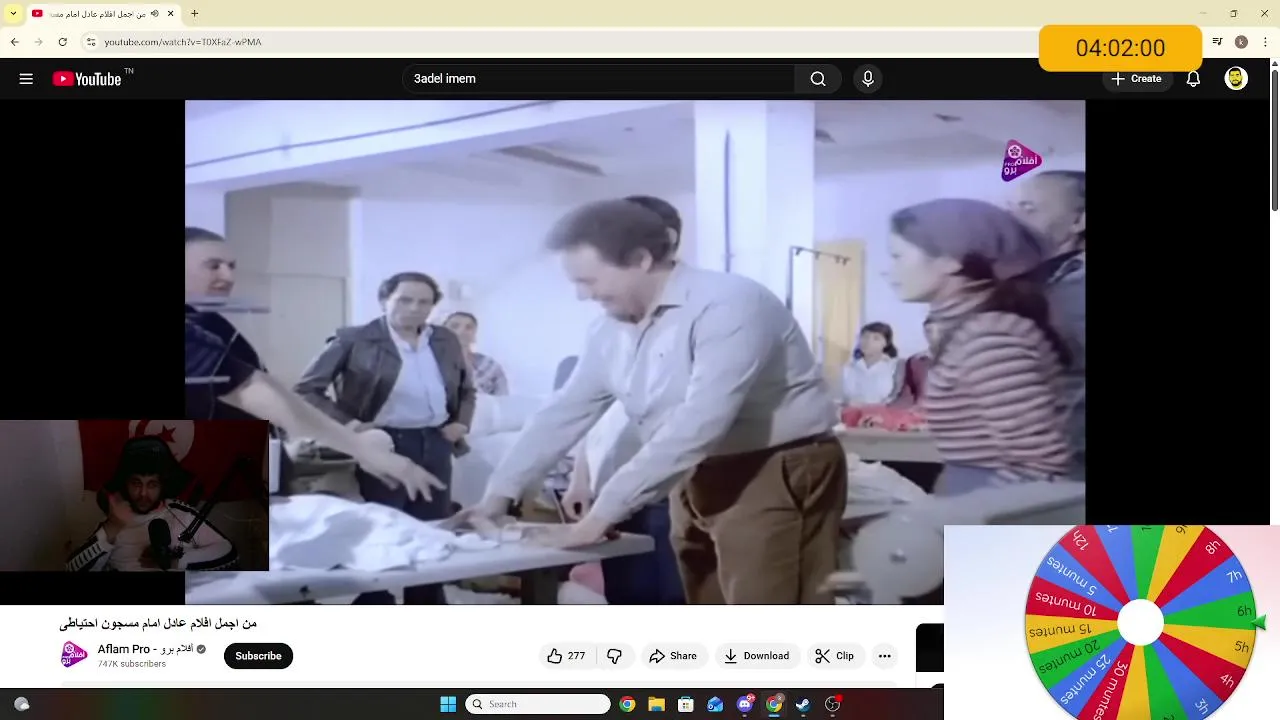Download the video
This screenshot has height=720, width=1280.
(x=757, y=656)
